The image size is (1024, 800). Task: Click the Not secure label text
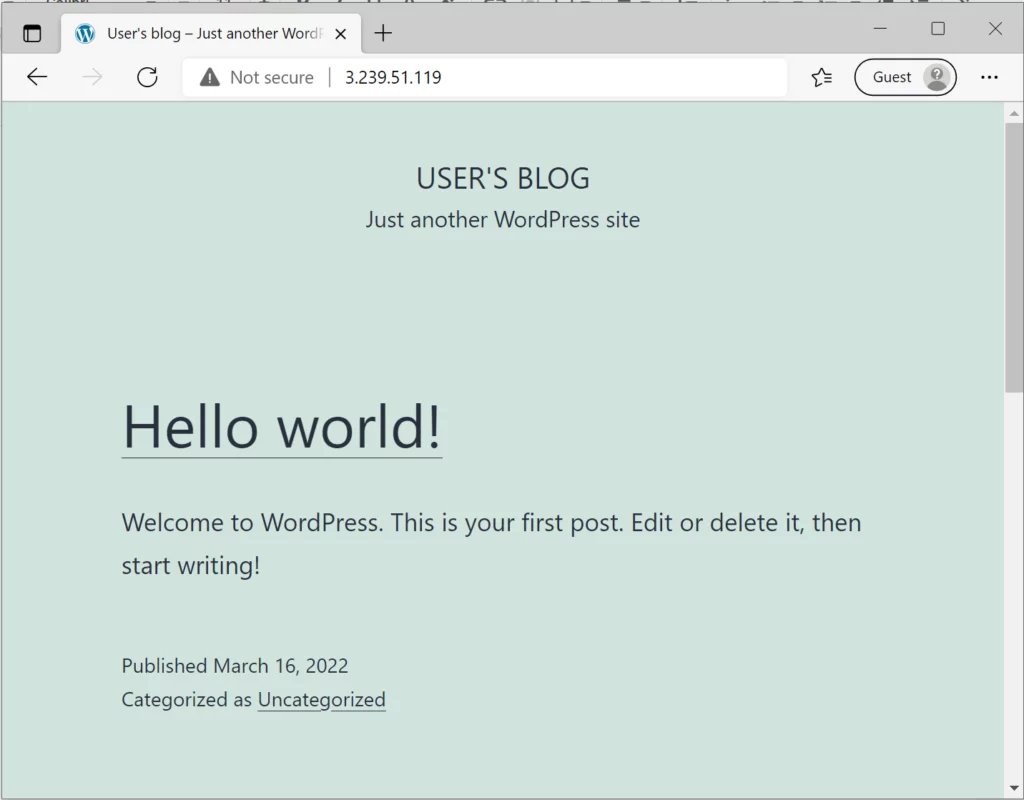click(272, 77)
